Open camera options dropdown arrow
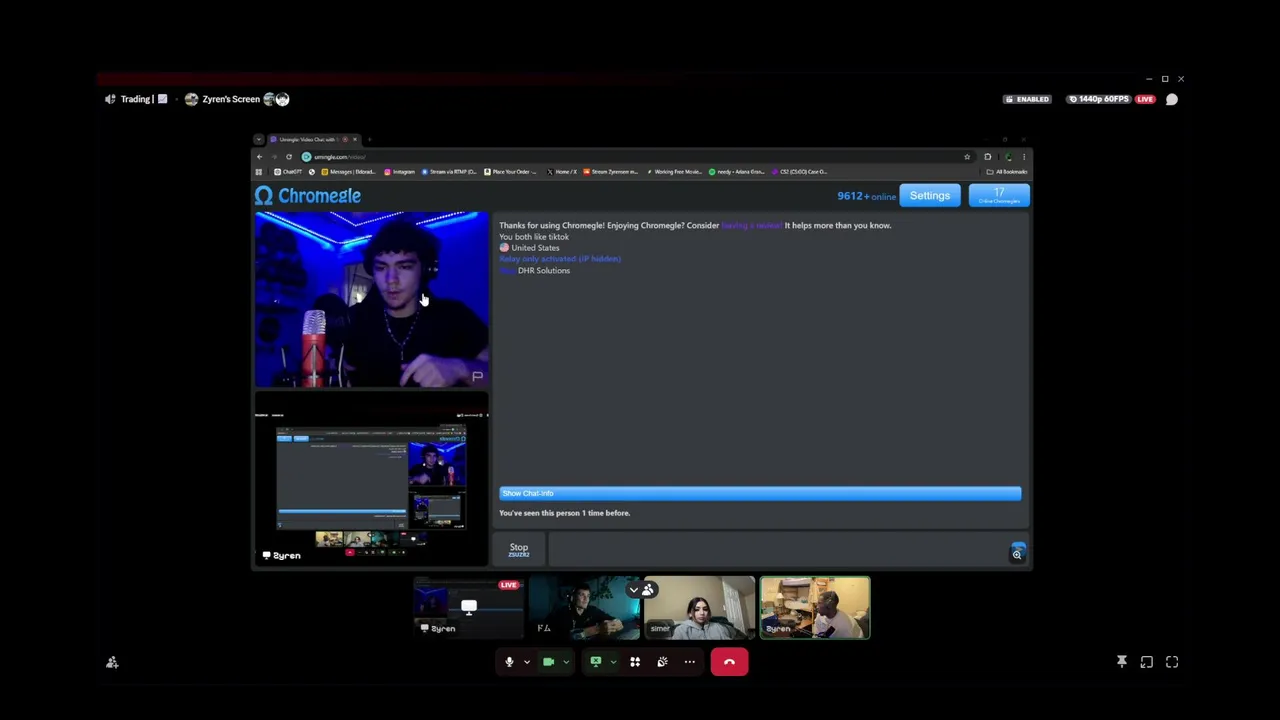Viewport: 1280px width, 720px height. coord(565,662)
